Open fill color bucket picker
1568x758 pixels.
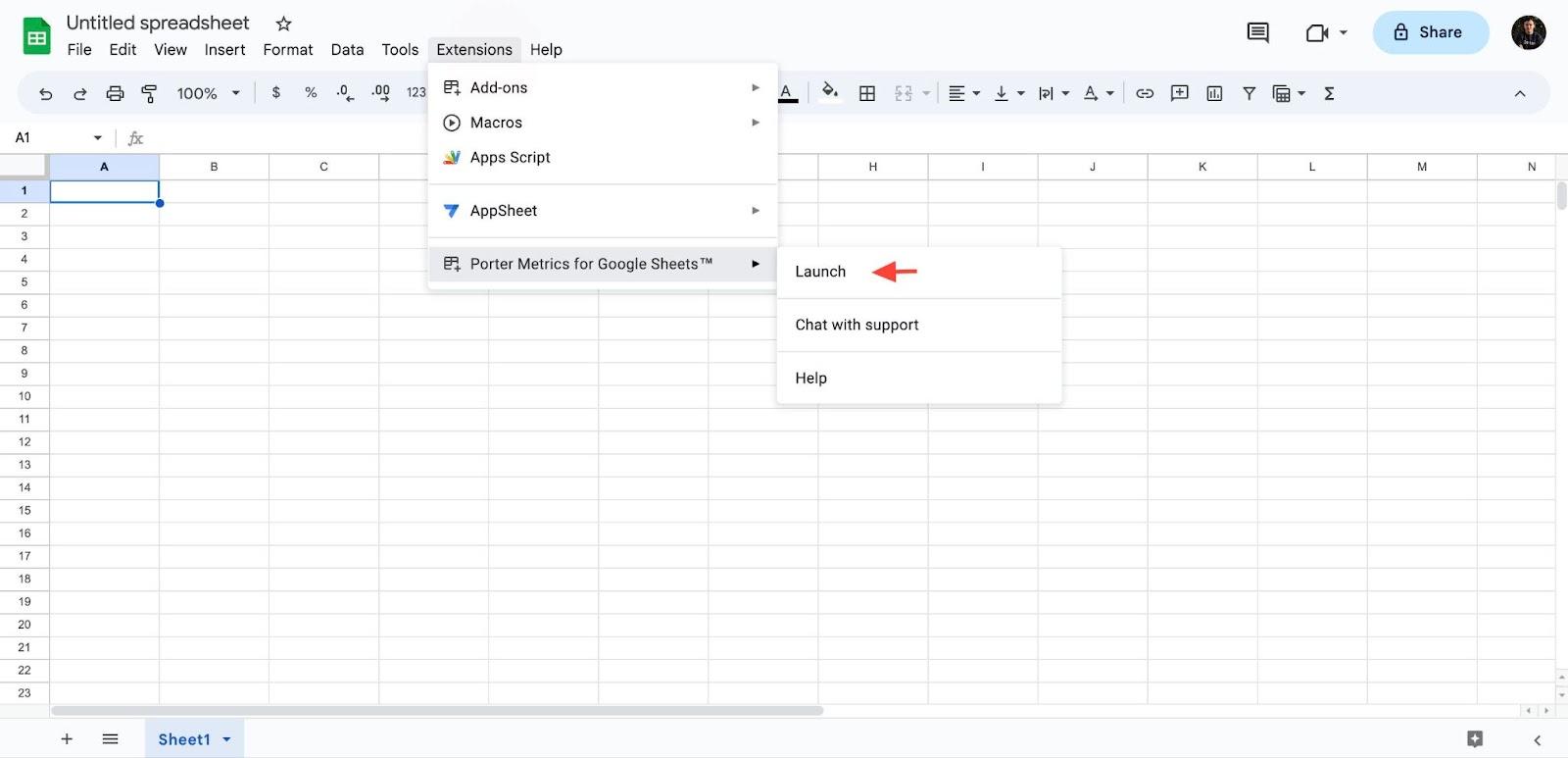830,92
